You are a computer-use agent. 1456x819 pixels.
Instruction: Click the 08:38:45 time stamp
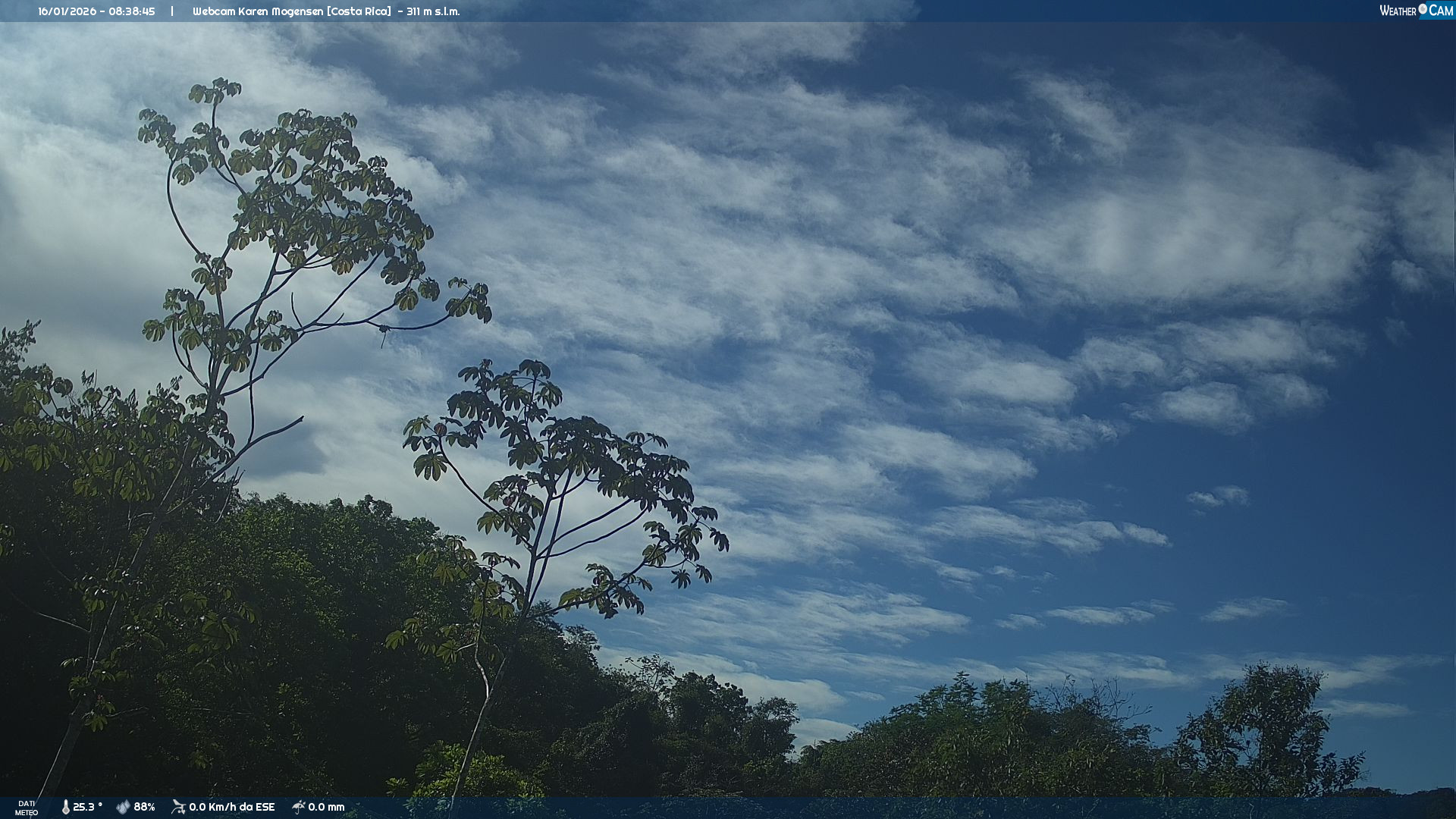[132, 11]
